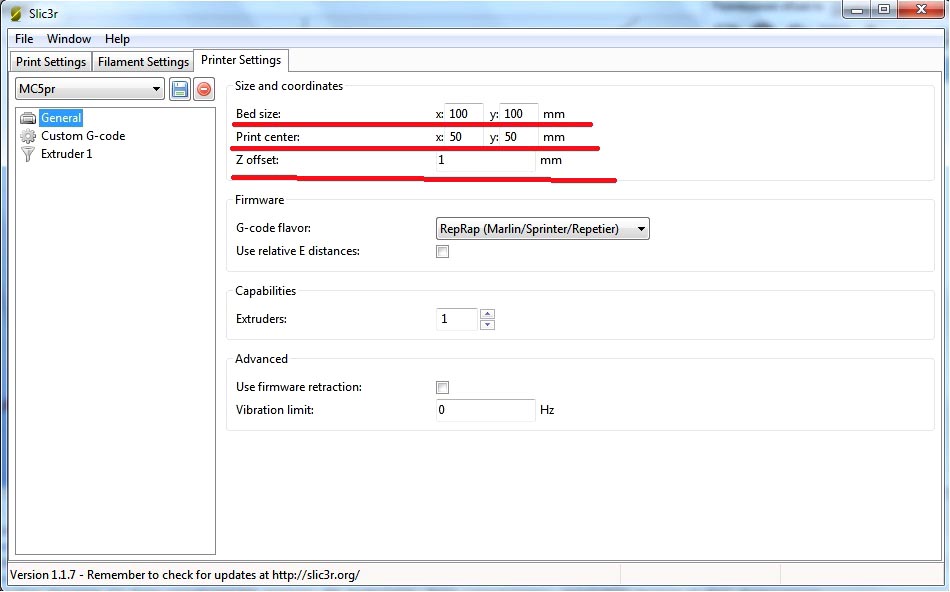Viewport: 950px width, 592px height.
Task: Open the File menu
Action: click(24, 39)
